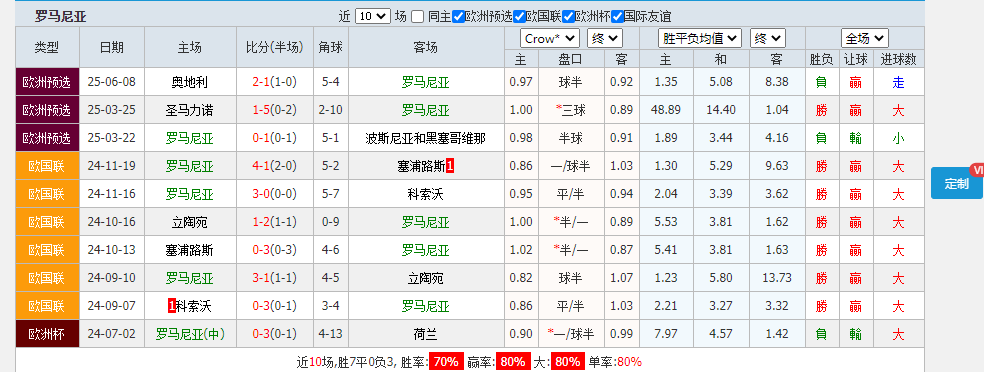Select handicap 一/球半 in 24-11-19 row

coord(570,166)
